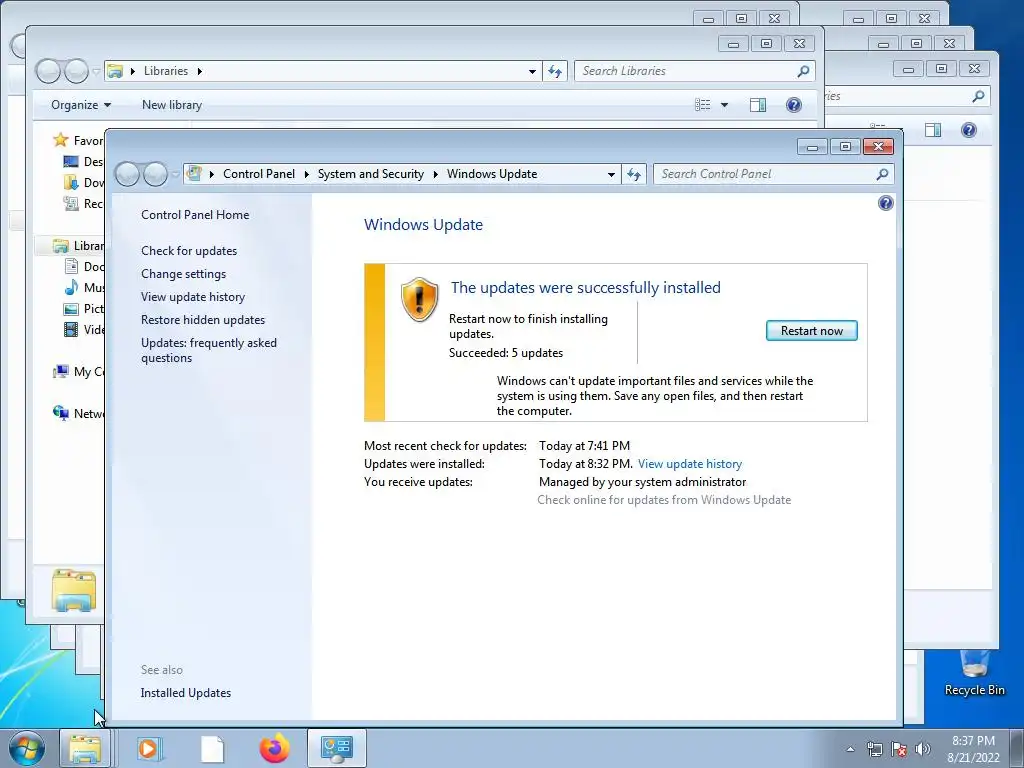Click Back button in Libraries window

click(48, 71)
